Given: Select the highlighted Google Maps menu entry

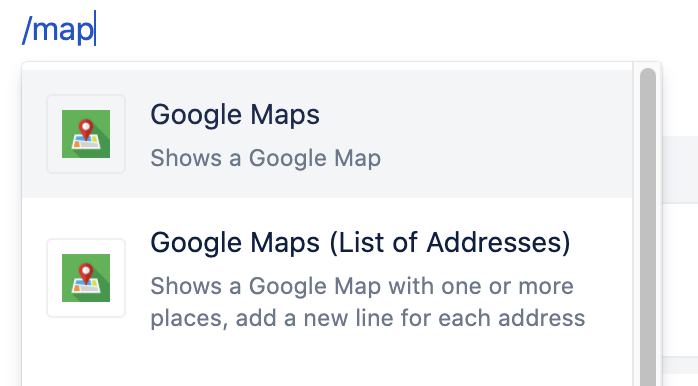Looking at the screenshot, I should click(x=327, y=134).
